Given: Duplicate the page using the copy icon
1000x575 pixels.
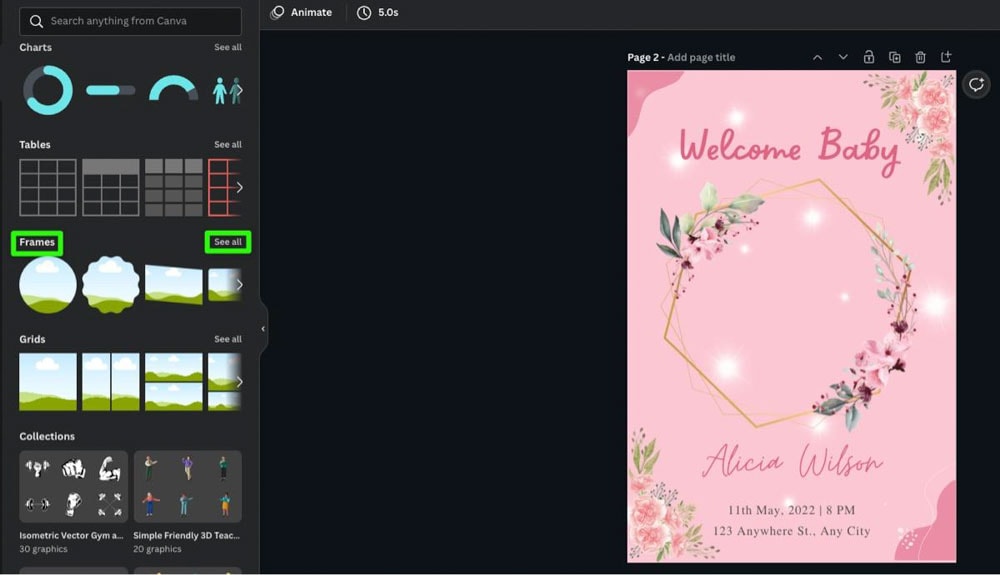Looking at the screenshot, I should [x=895, y=57].
